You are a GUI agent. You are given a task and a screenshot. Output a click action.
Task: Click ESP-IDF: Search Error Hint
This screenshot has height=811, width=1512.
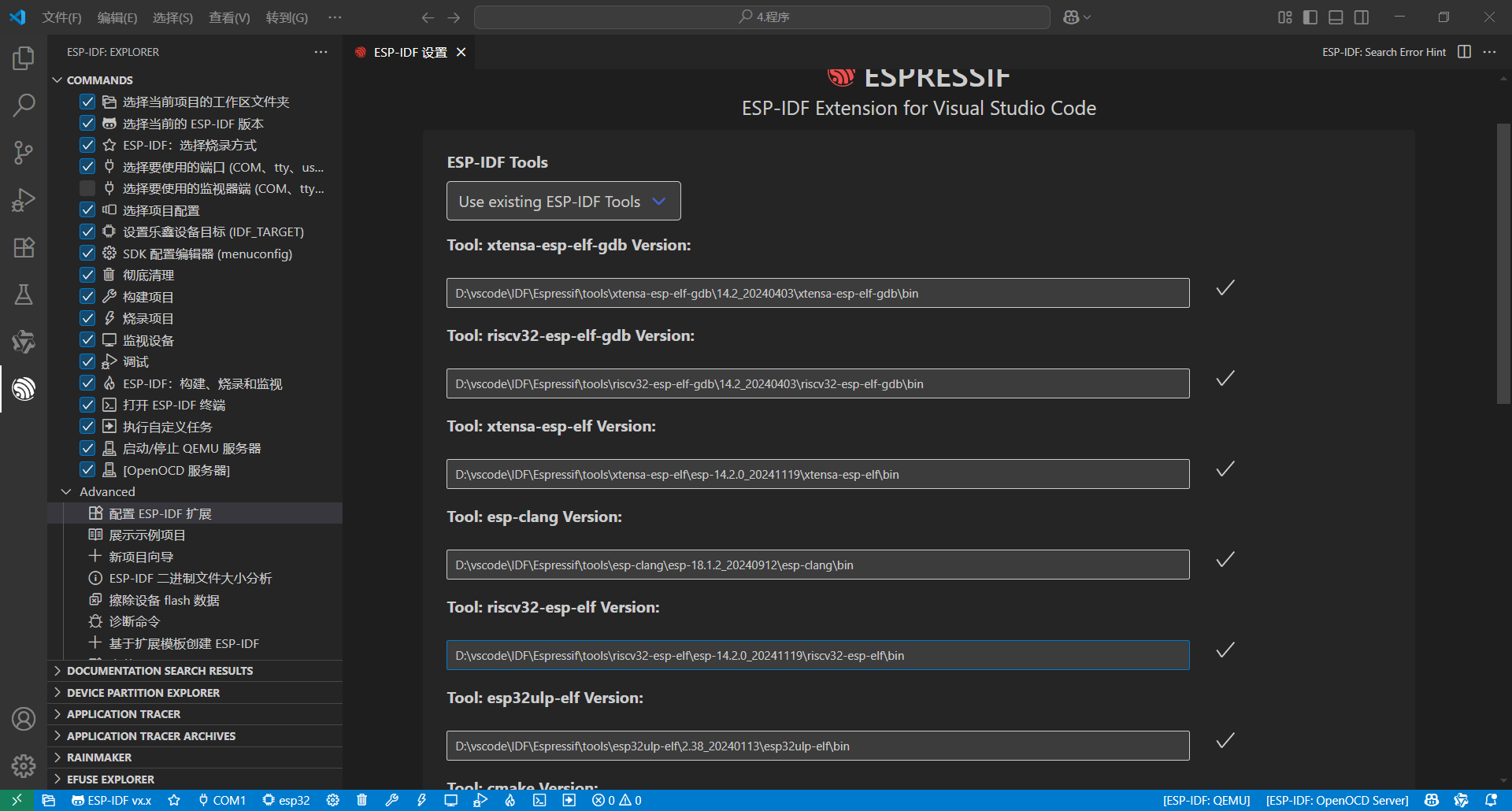click(x=1384, y=52)
